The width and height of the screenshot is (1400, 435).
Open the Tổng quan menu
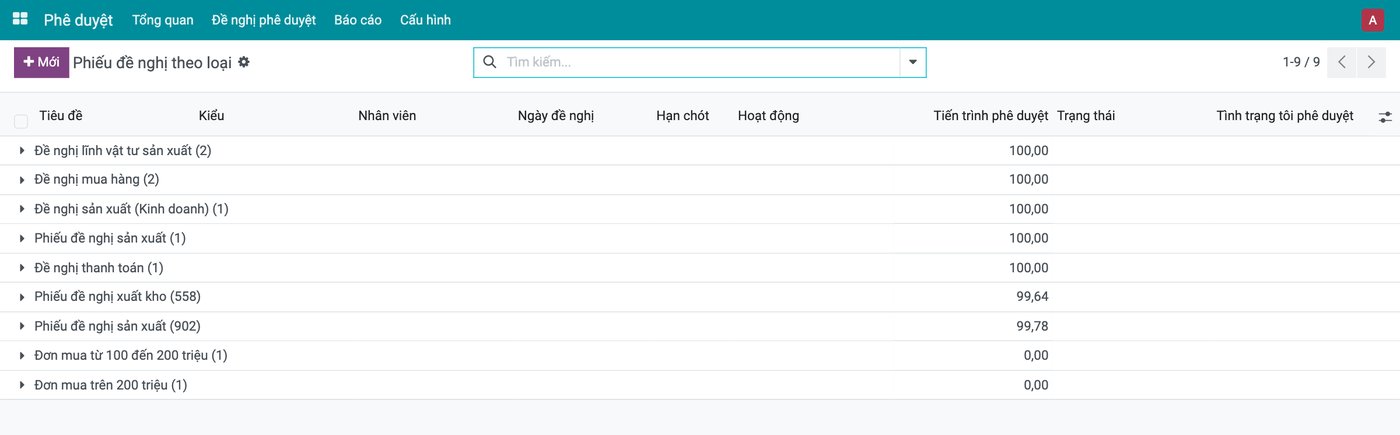pyautogui.click(x=163, y=20)
